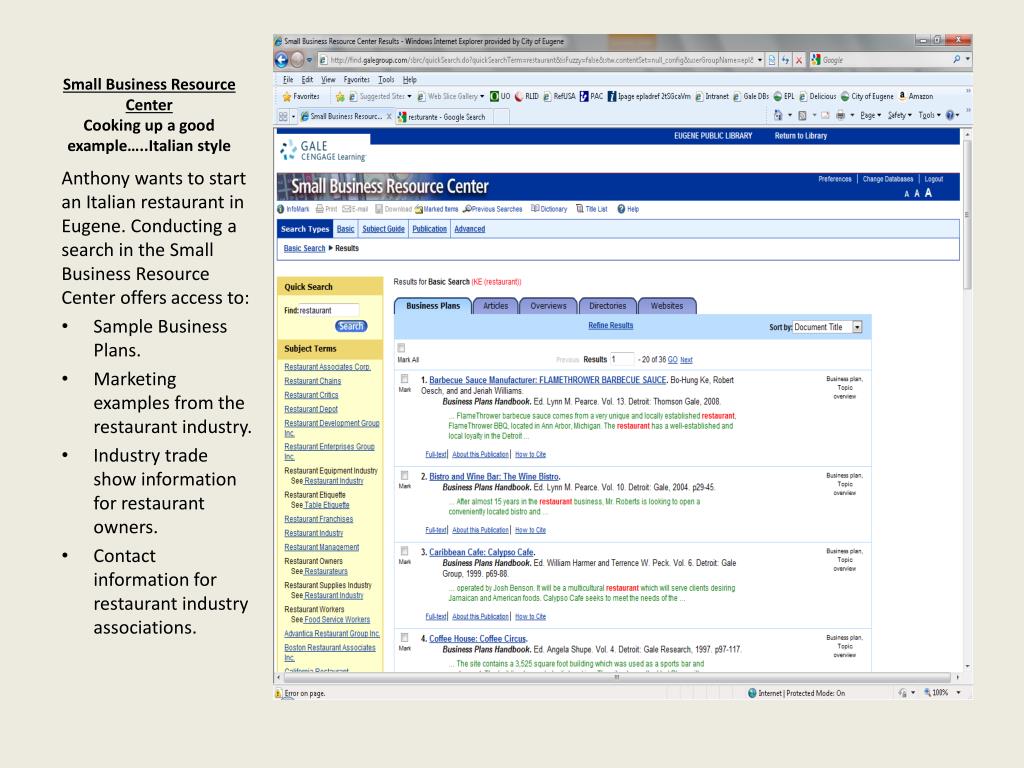The image size is (1024, 768).
Task: Click the Refine Results link
Action: 611,325
